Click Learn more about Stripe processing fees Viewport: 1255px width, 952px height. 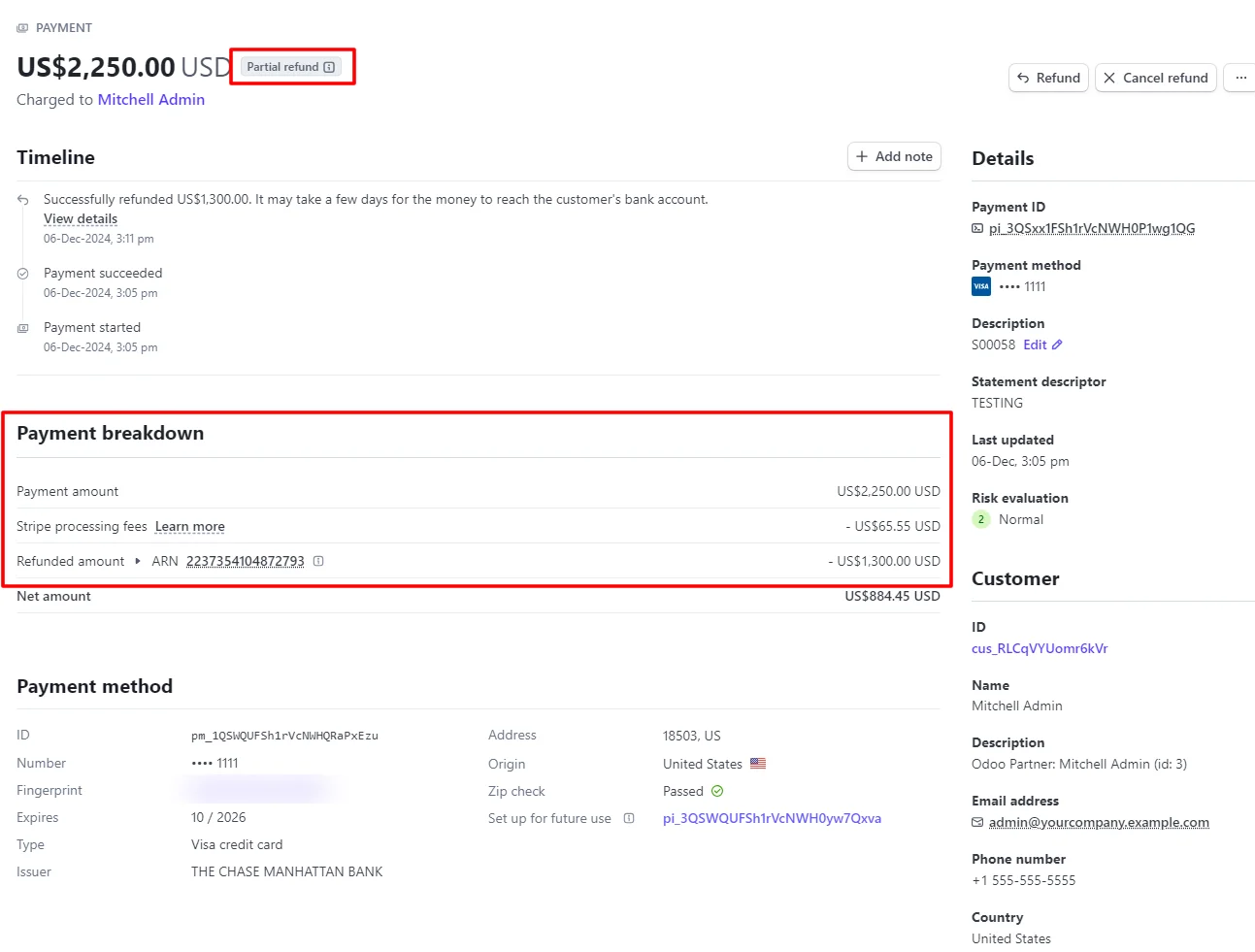click(x=190, y=526)
